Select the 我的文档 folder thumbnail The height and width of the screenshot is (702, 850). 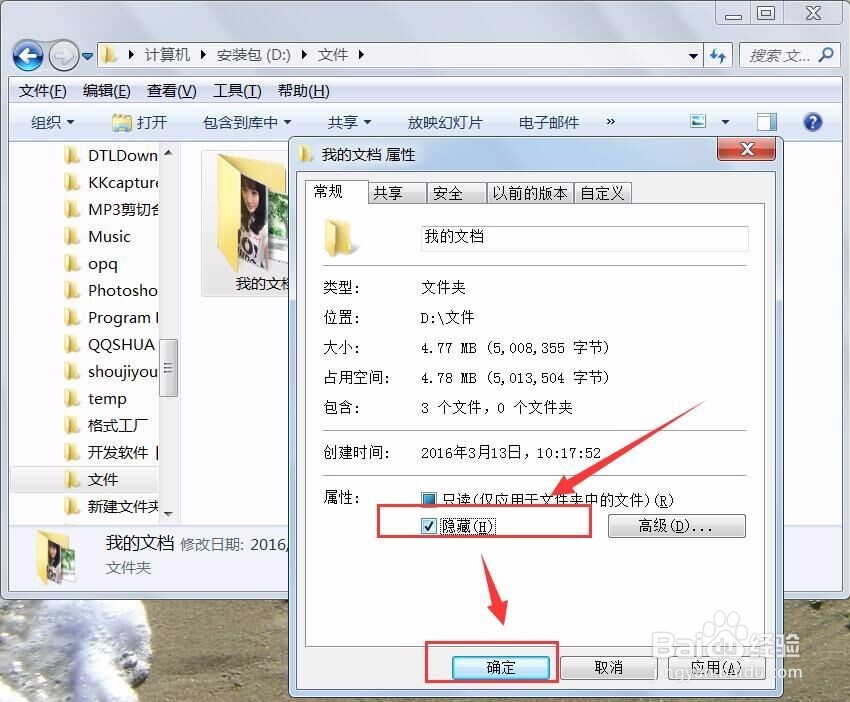(x=244, y=212)
